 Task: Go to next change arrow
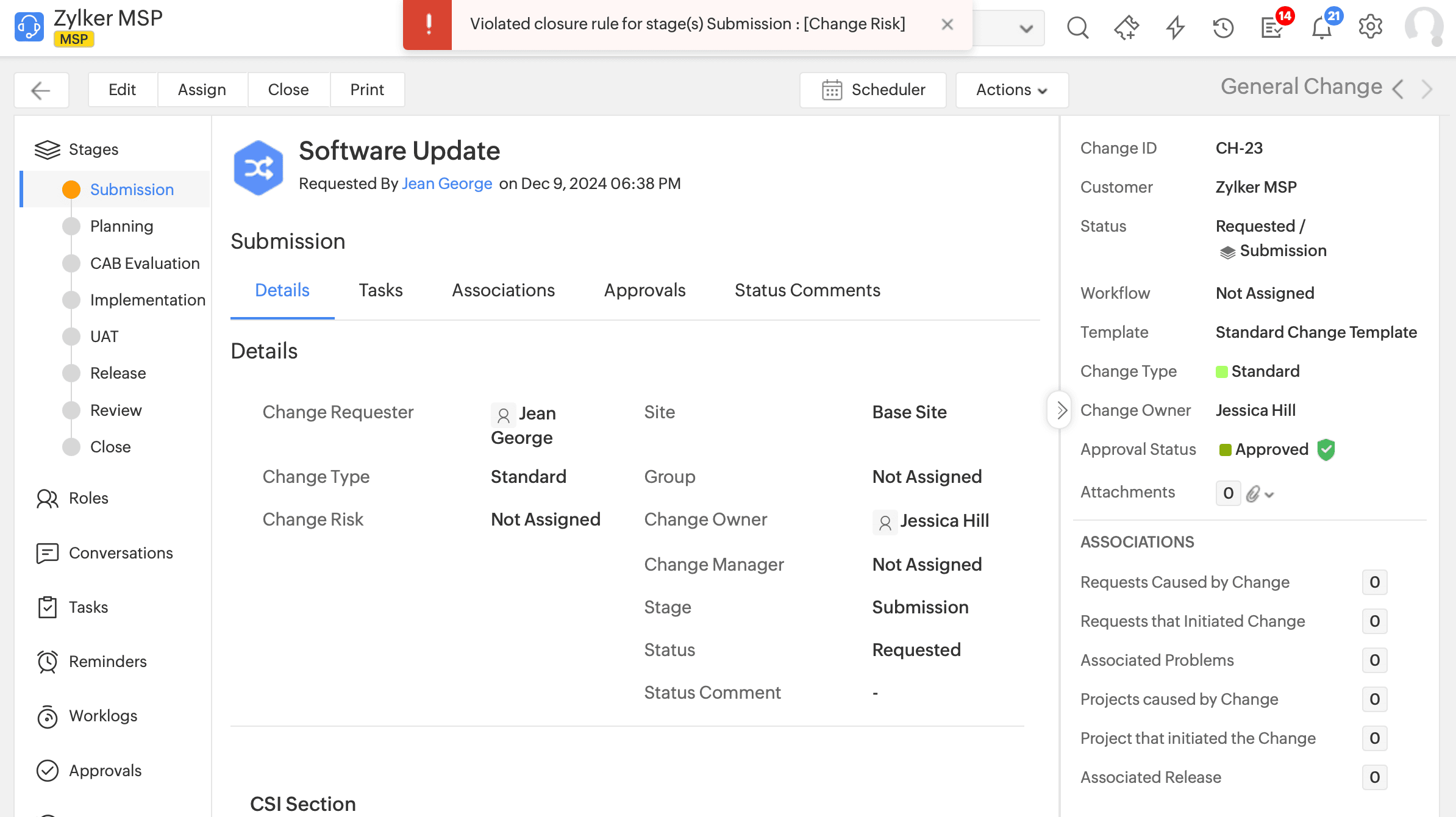1427,89
